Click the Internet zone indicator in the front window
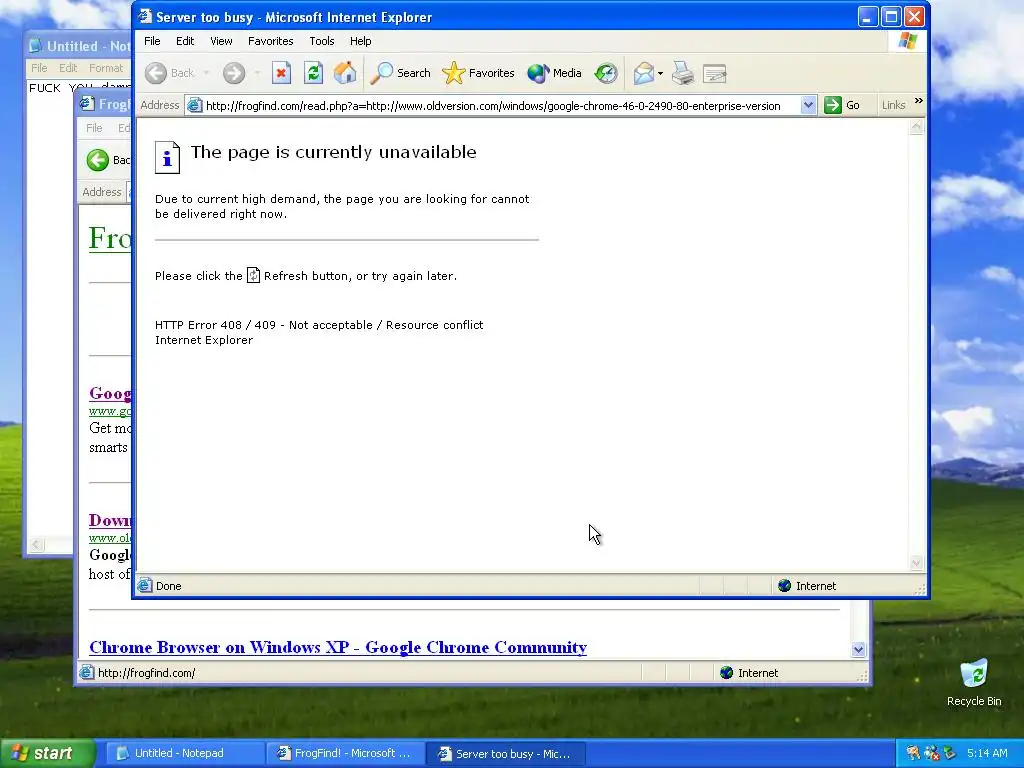Image resolution: width=1024 pixels, height=768 pixels. [807, 586]
